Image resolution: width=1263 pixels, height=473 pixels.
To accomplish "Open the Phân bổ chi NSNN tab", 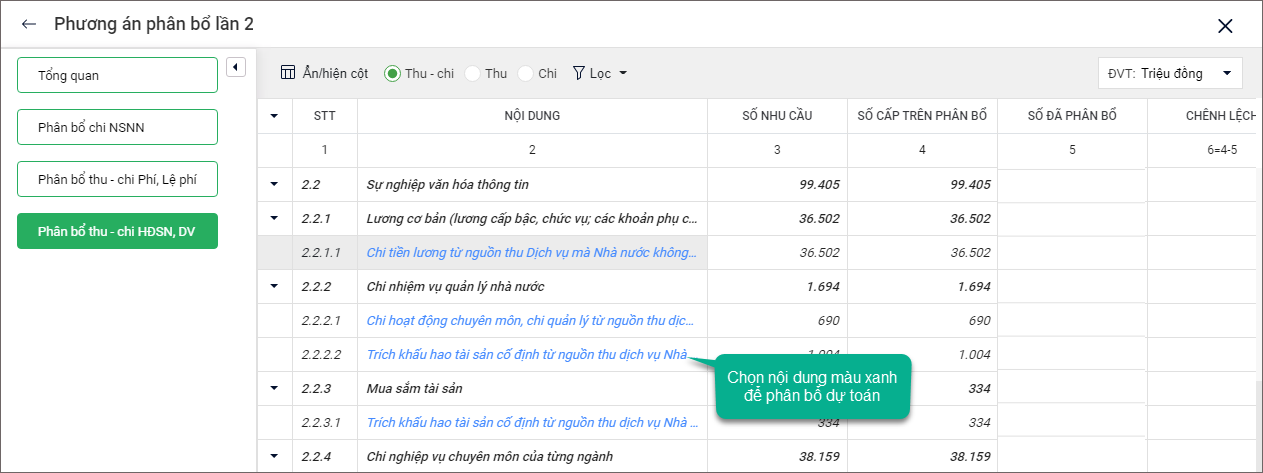I will click(117, 127).
